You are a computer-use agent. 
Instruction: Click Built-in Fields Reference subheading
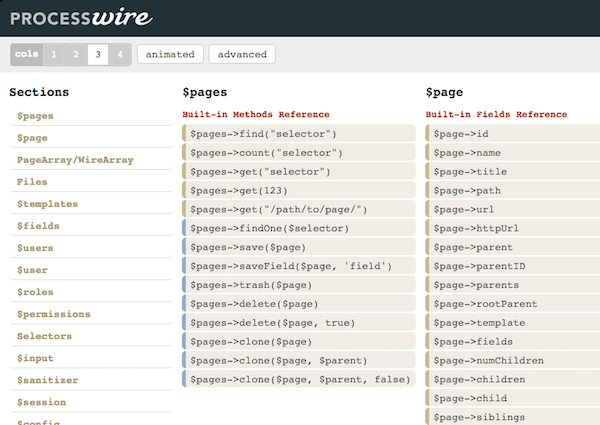(496, 114)
